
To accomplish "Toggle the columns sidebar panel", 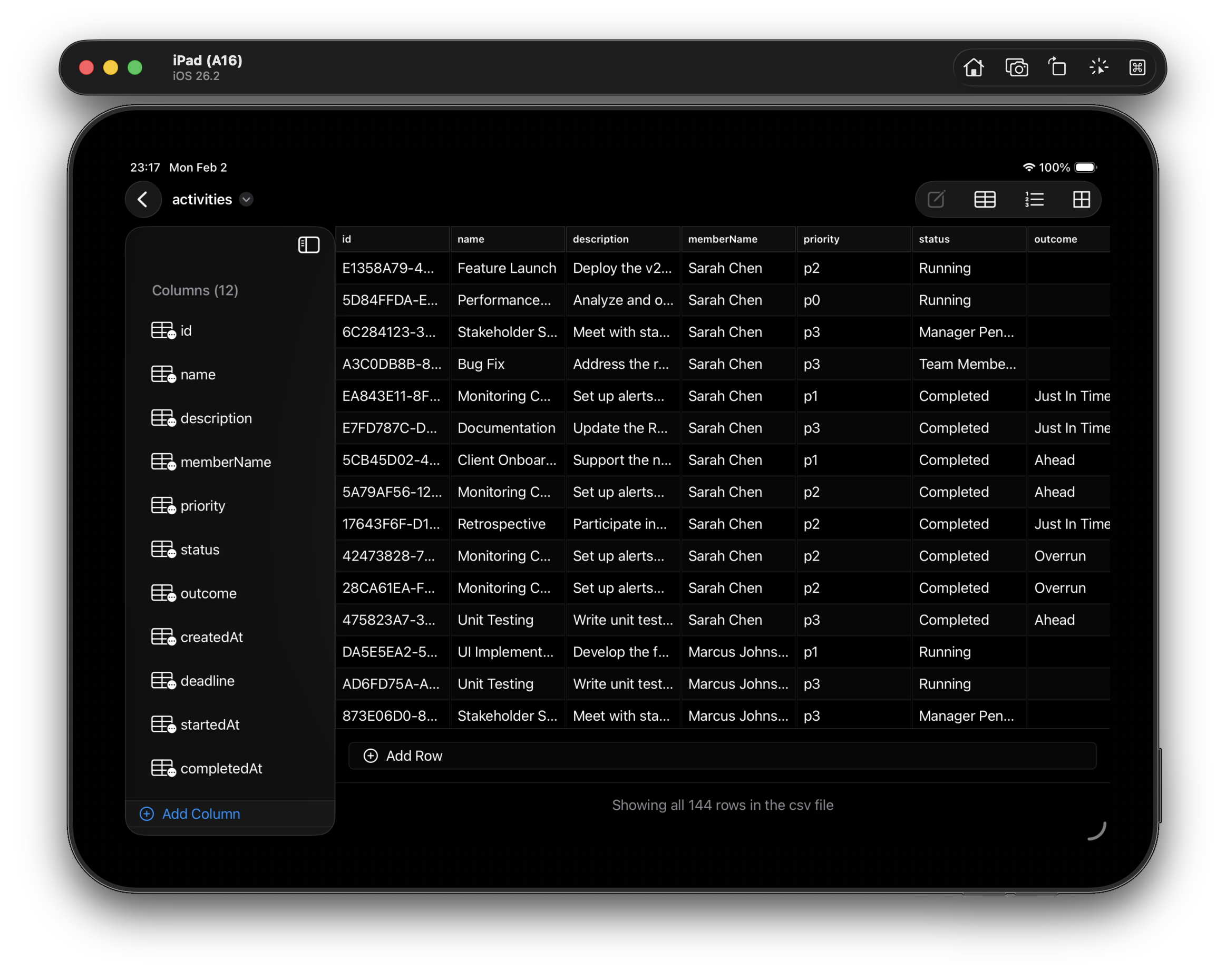I will (x=309, y=245).
